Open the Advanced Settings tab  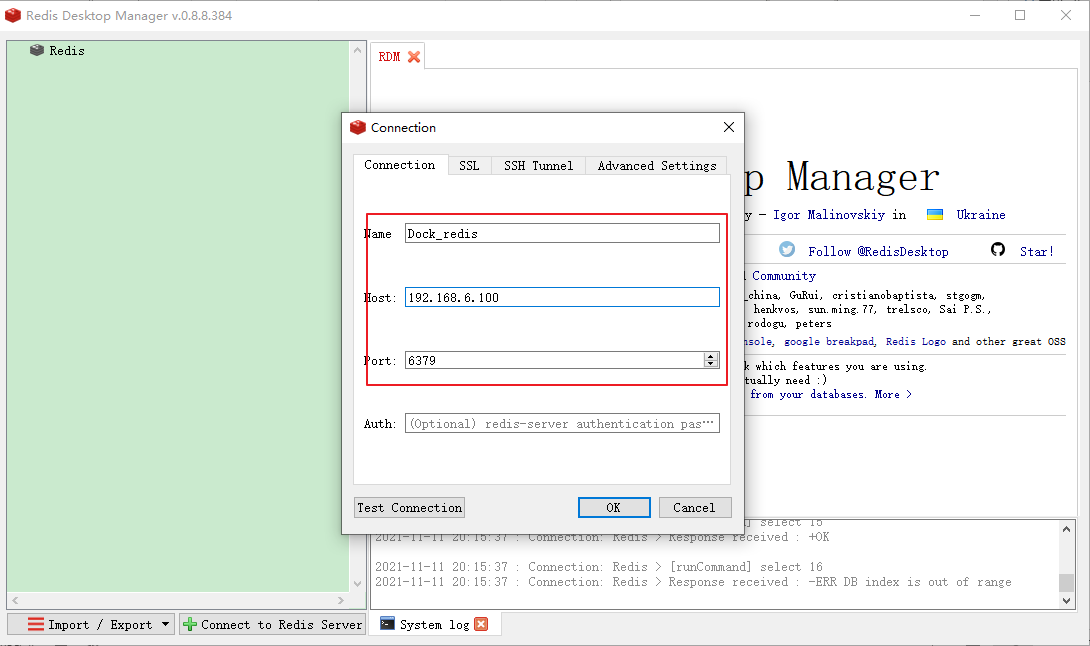click(657, 165)
